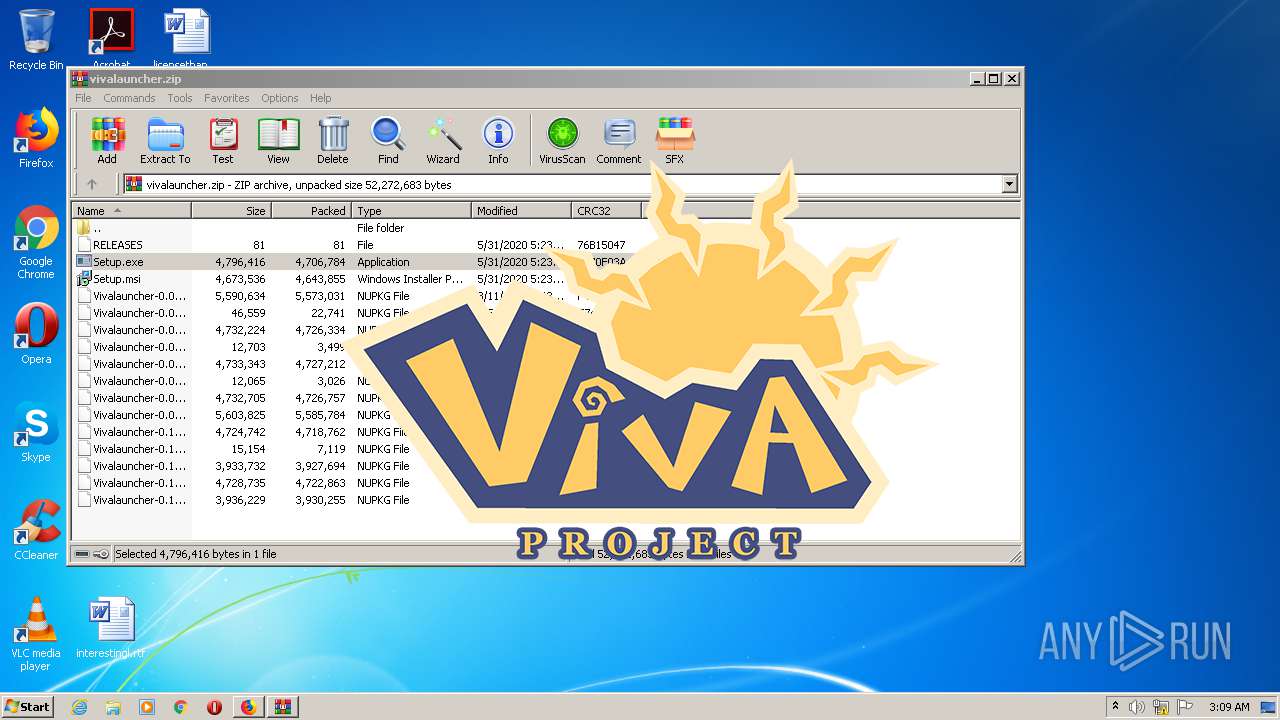Open the Acrobat desktop shortcut
The width and height of the screenshot is (1280, 720).
[x=111, y=40]
